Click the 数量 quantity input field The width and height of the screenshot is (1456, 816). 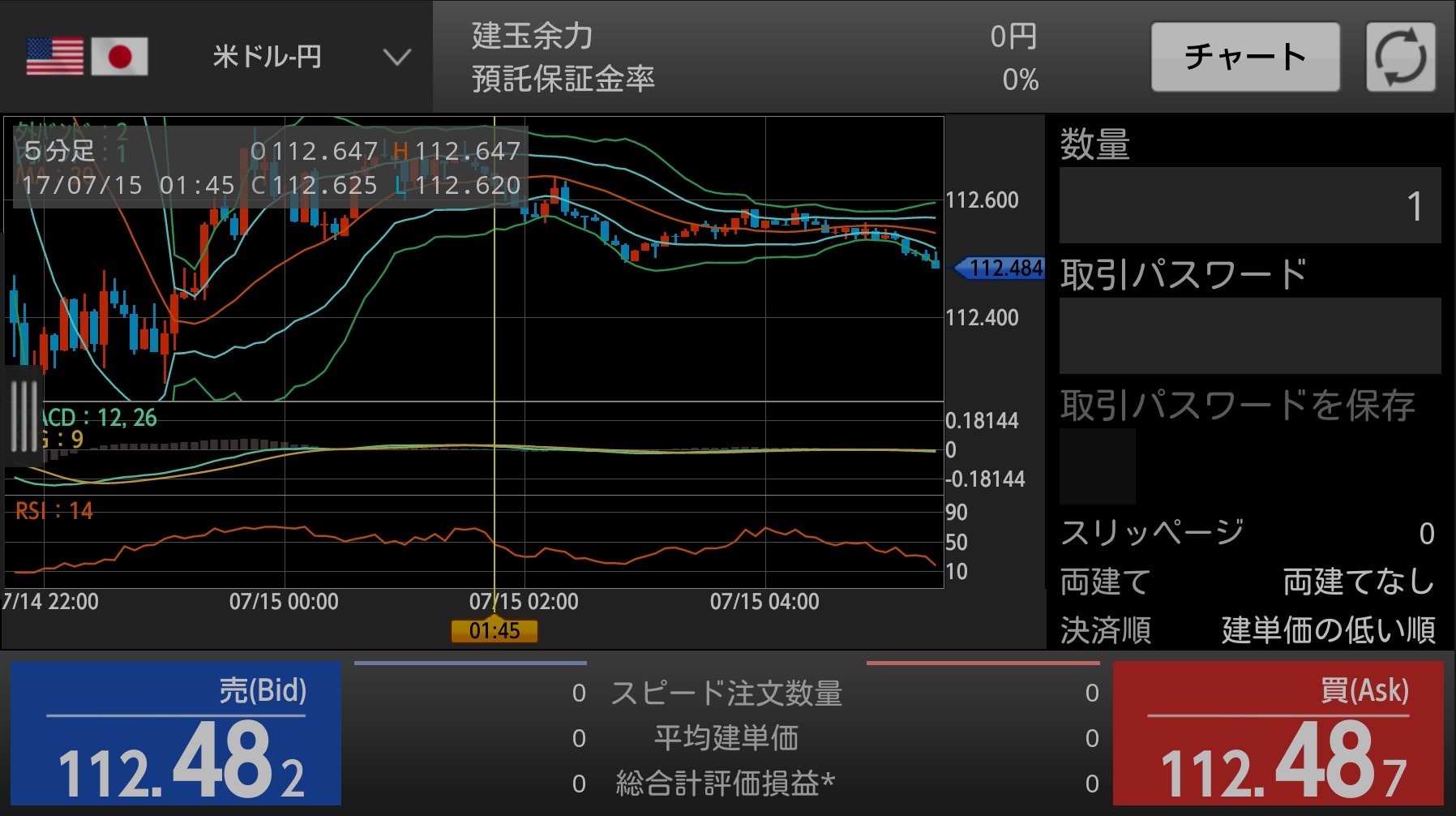[1249, 205]
